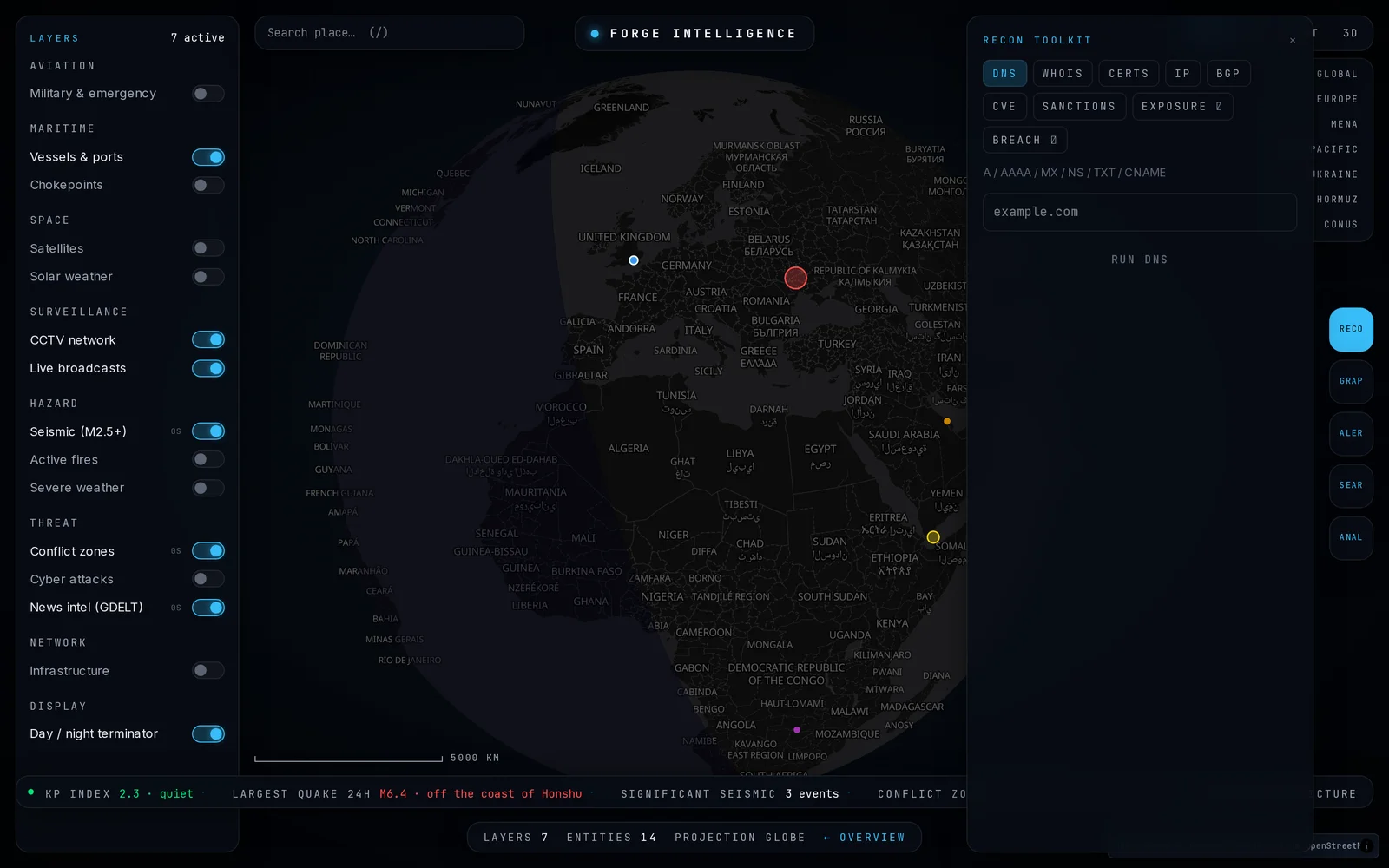
Task: Open the SEAR side panel button
Action: tap(1351, 486)
